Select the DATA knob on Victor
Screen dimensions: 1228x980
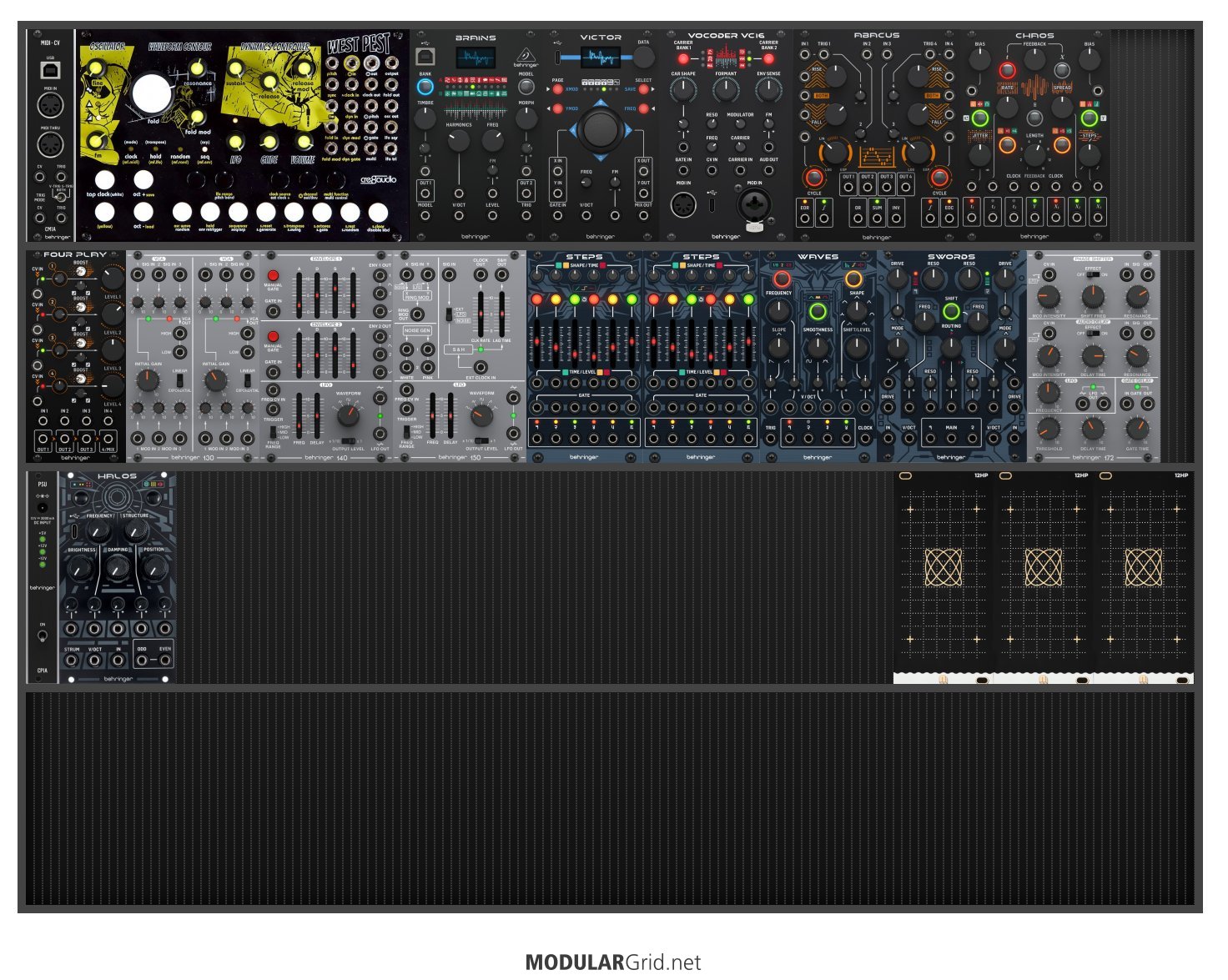tap(643, 57)
